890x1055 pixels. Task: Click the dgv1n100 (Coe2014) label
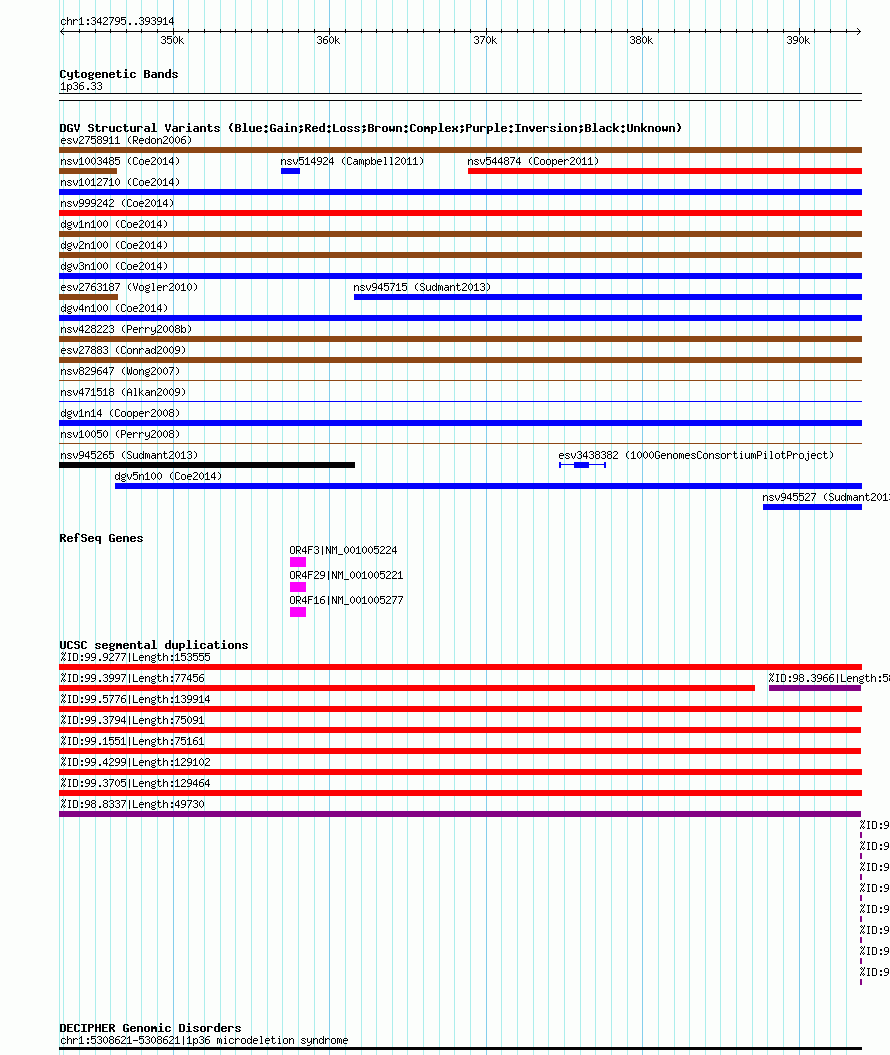[114, 223]
